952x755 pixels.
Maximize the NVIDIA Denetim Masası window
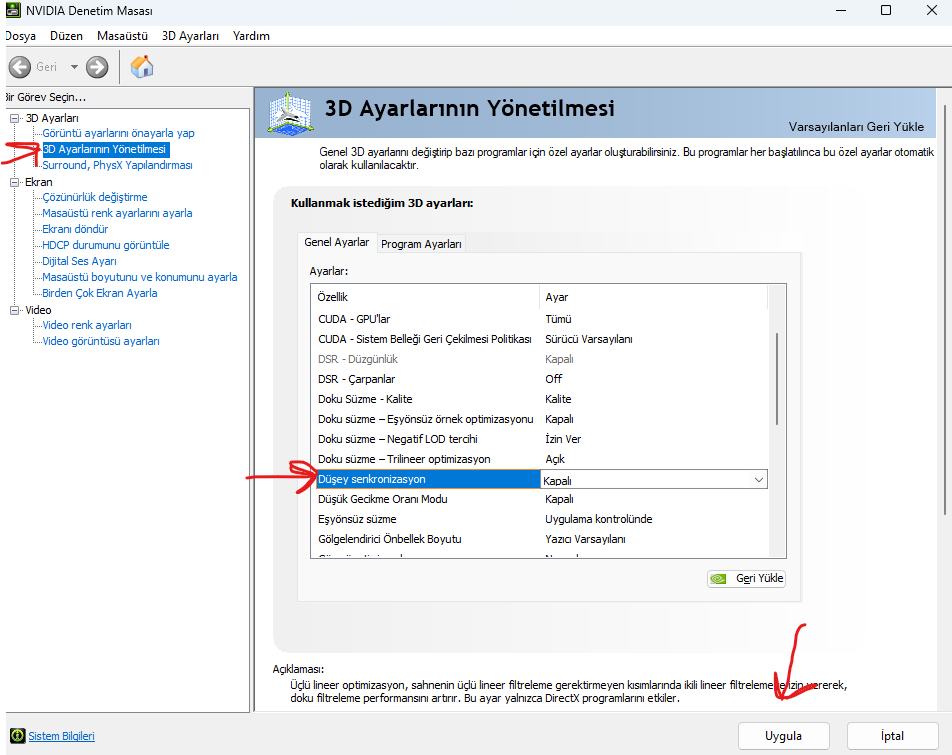886,10
